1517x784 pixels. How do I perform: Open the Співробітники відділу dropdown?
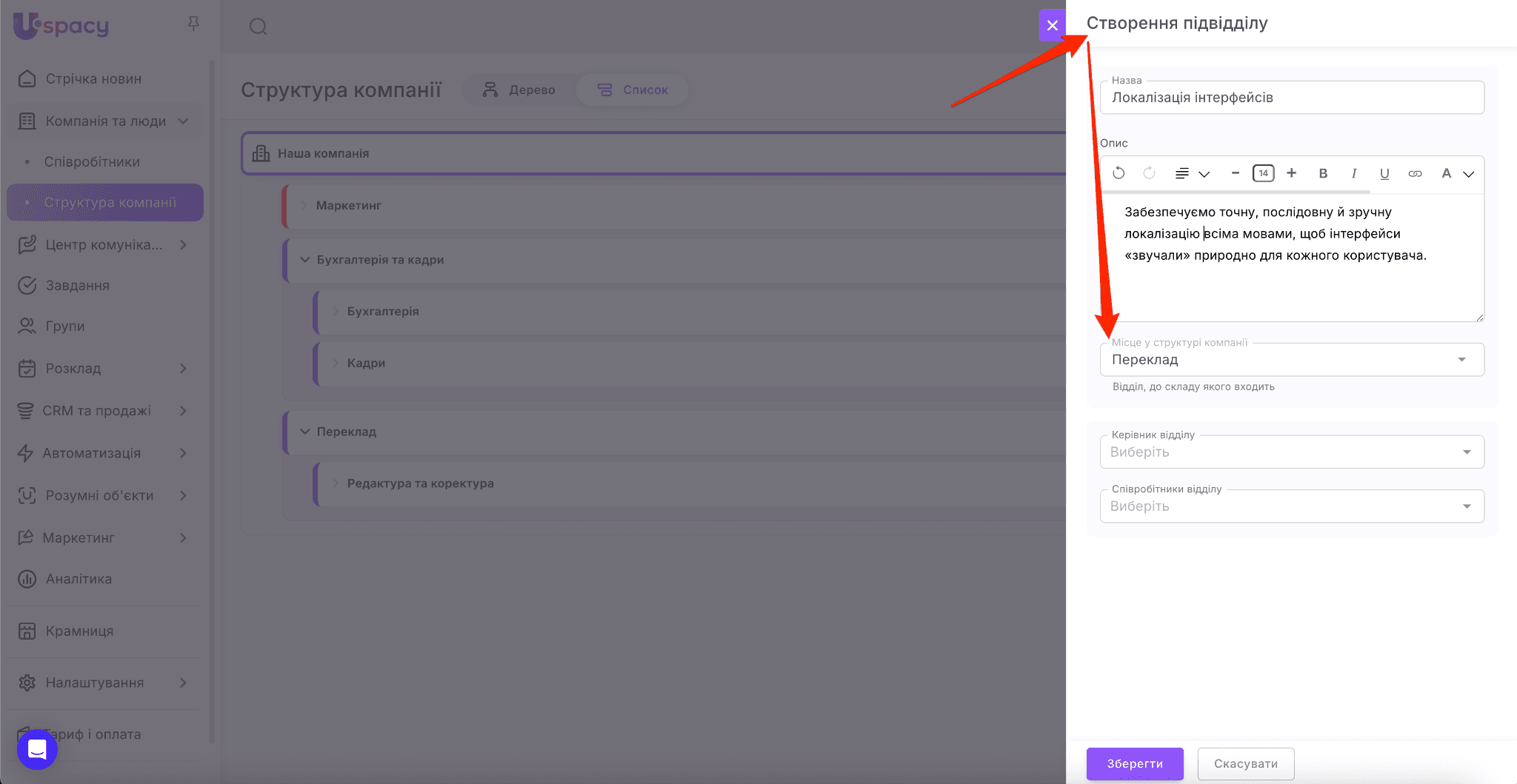[1291, 506]
